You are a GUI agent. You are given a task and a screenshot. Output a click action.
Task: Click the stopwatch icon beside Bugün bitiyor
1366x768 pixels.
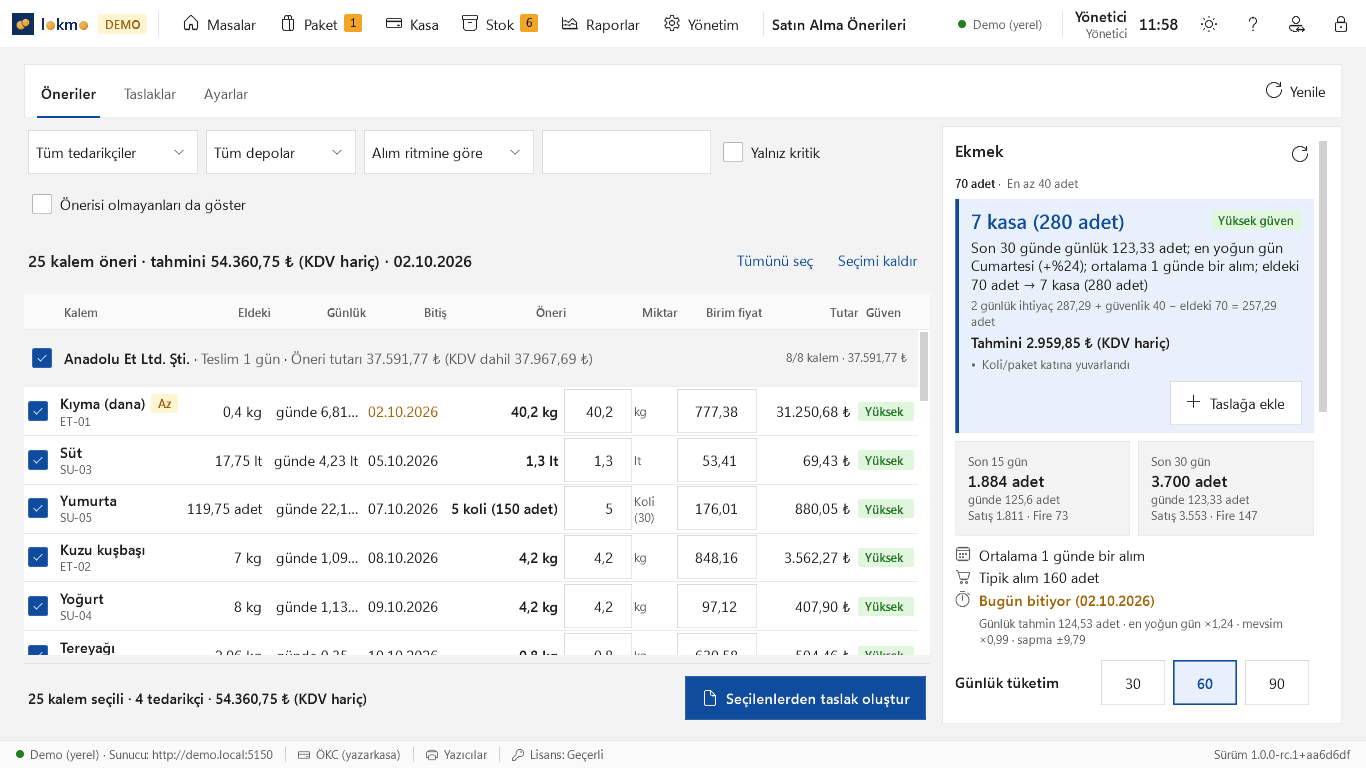pos(963,600)
